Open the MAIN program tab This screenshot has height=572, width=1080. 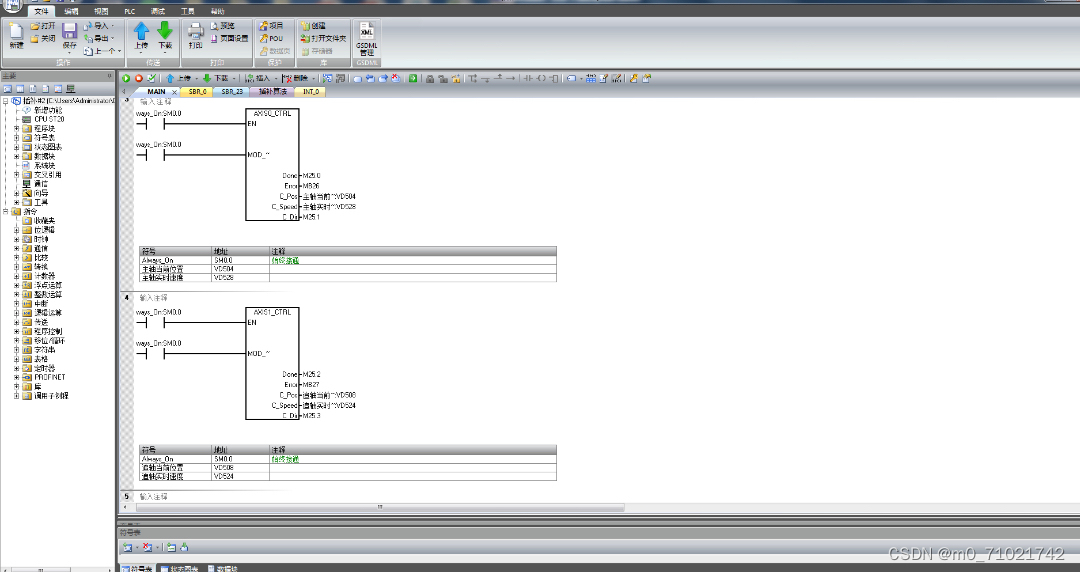point(156,92)
